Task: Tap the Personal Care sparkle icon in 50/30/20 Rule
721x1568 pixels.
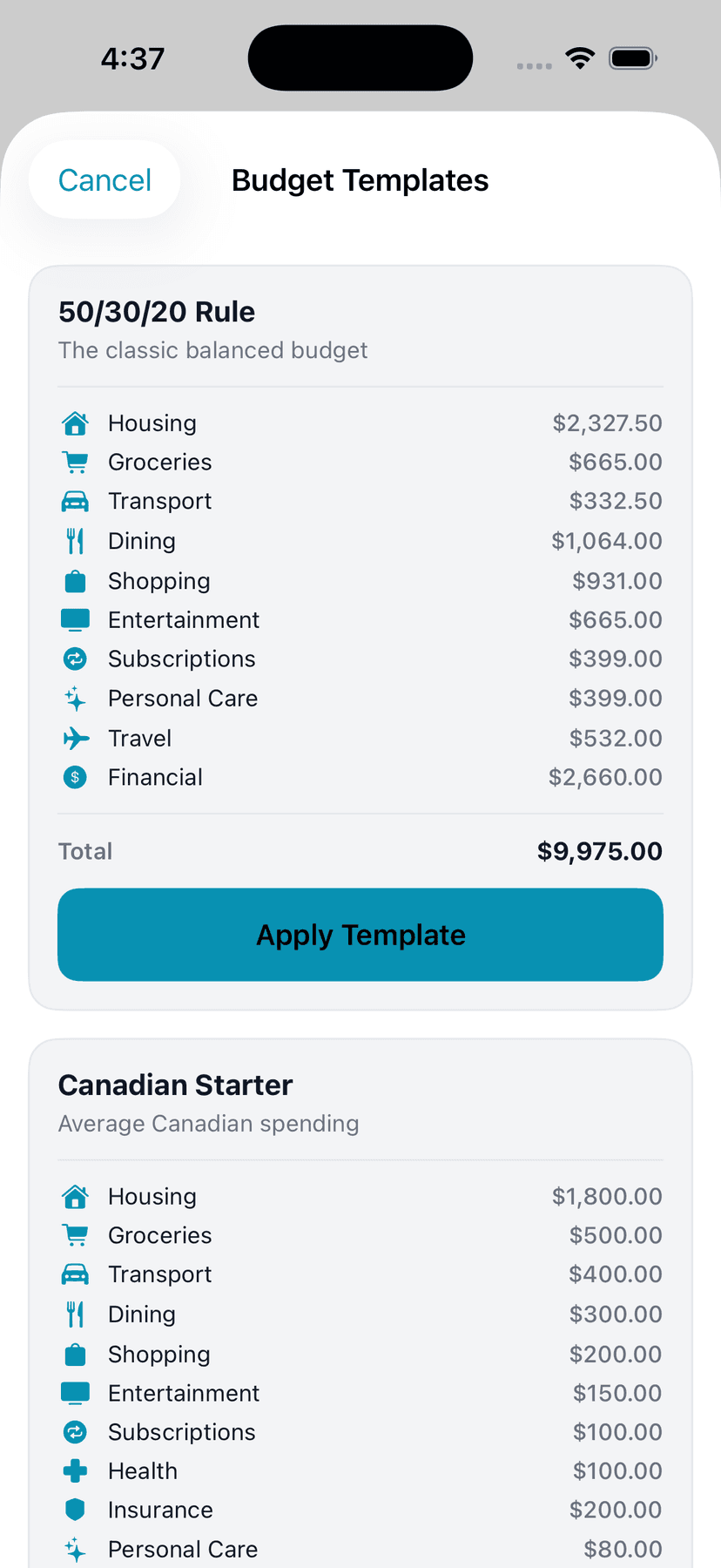Action: [x=76, y=699]
